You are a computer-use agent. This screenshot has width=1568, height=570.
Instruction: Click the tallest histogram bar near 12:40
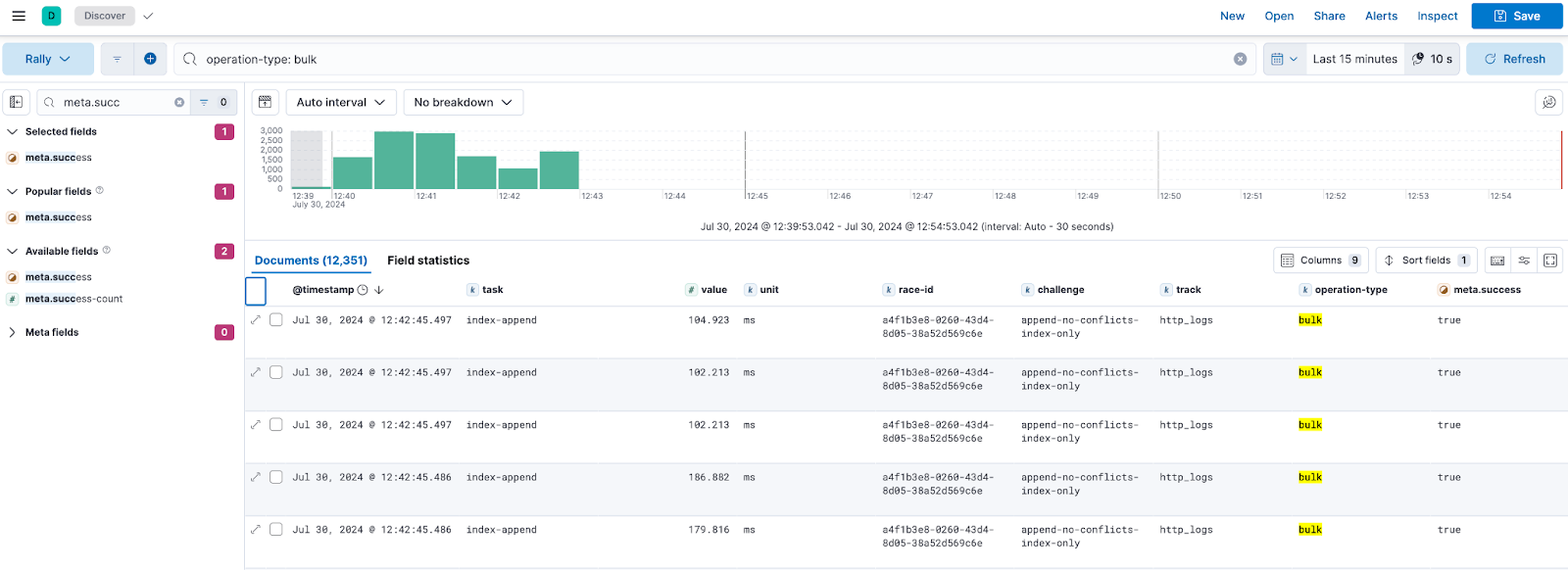[x=394, y=160]
